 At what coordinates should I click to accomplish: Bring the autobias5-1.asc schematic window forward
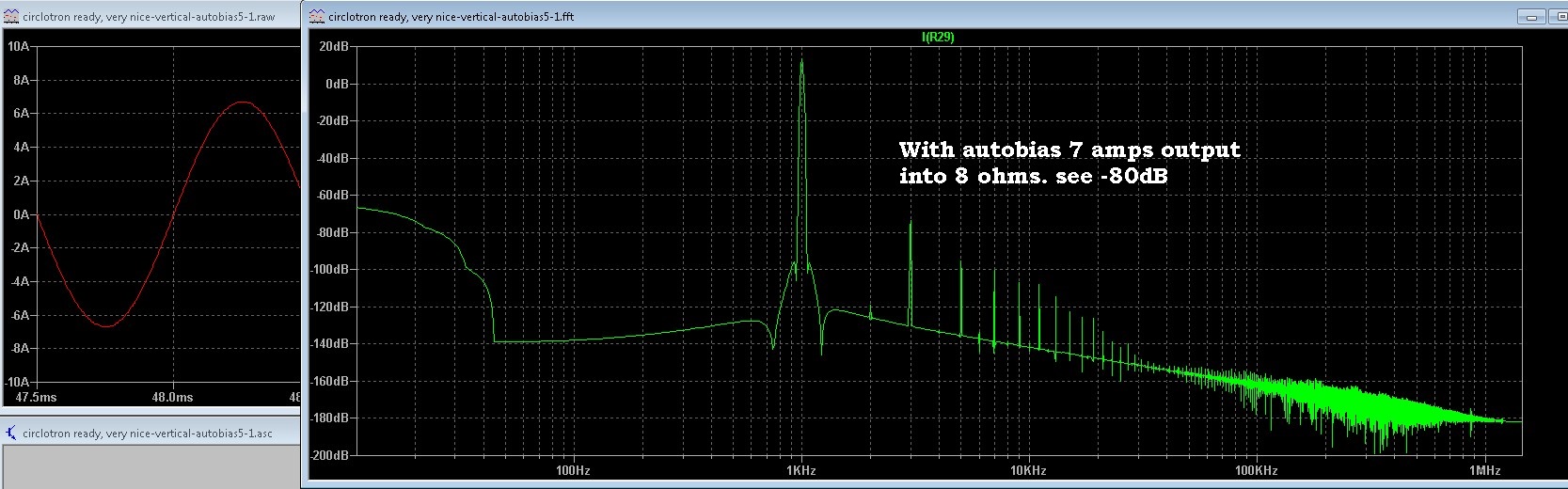150,434
